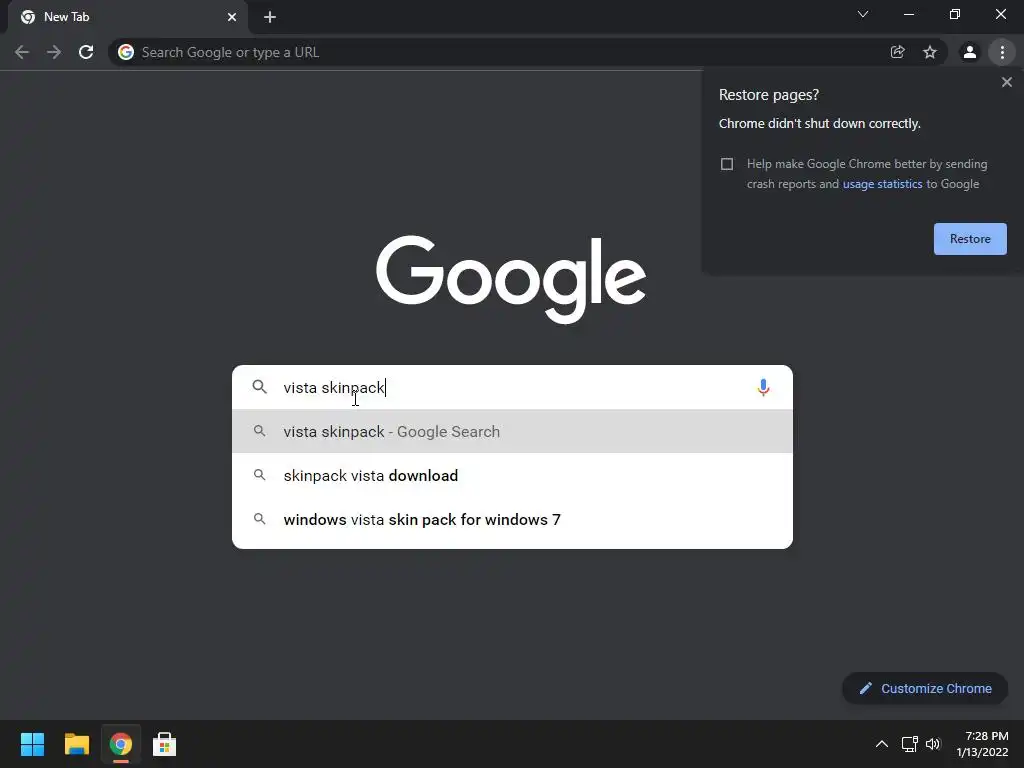Click the Google logo
The image size is (1024, 768).
click(511, 280)
